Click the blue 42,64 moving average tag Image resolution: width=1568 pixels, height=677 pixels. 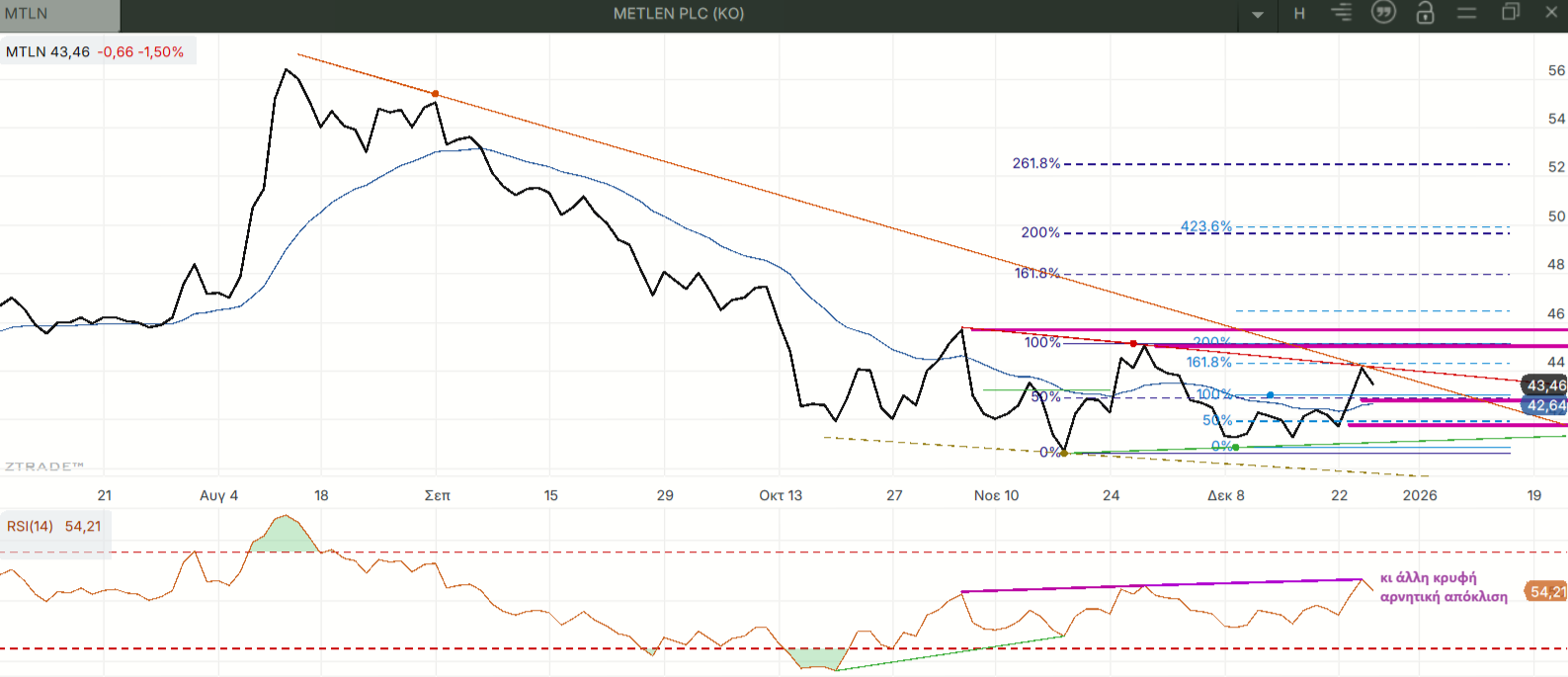(1545, 405)
